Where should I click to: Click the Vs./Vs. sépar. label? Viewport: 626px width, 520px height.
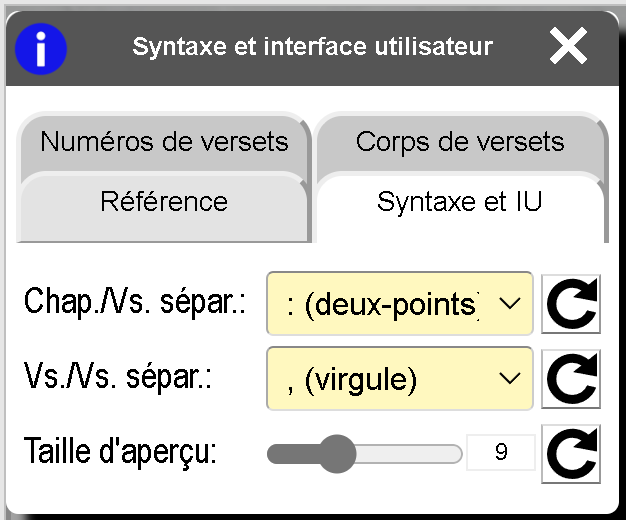[x=120, y=379]
